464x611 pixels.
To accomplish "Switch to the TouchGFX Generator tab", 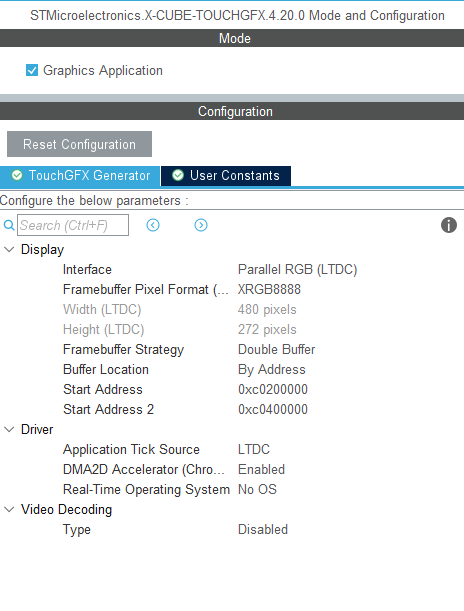I will (x=80, y=176).
